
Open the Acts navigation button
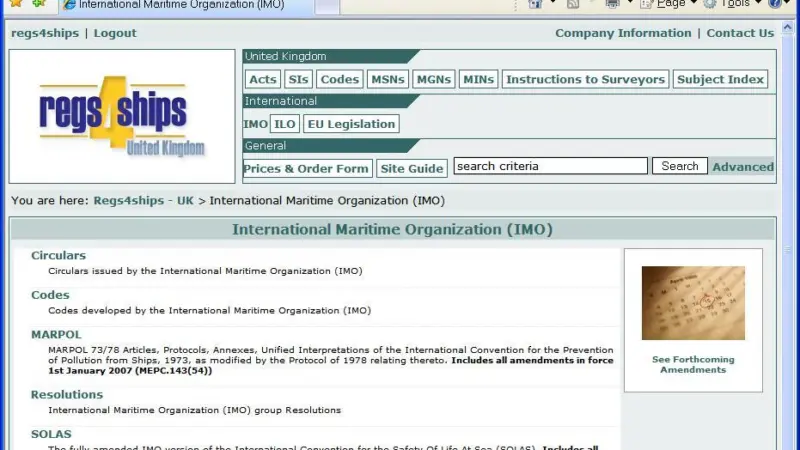click(x=263, y=80)
